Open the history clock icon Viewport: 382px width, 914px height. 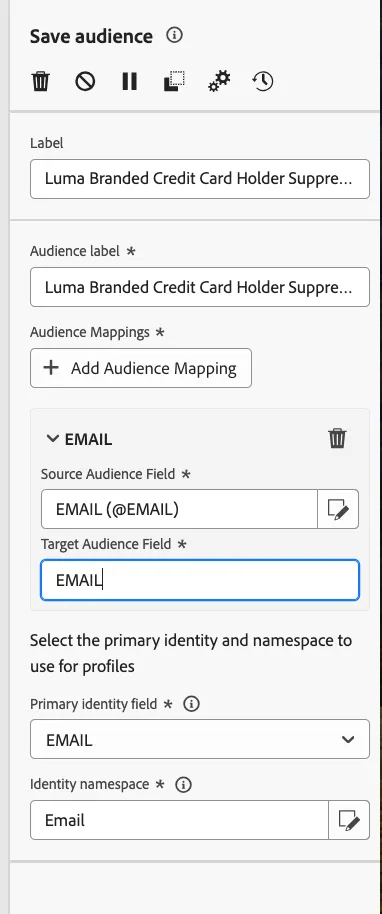point(263,82)
